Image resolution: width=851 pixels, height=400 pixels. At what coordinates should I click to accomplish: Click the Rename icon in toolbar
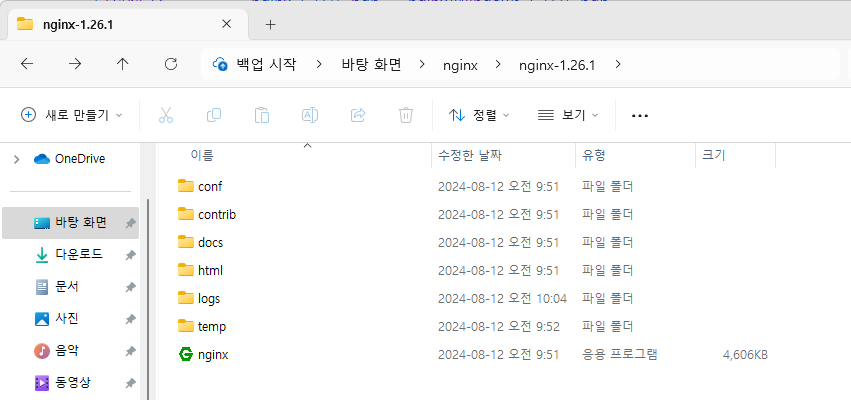coord(310,115)
